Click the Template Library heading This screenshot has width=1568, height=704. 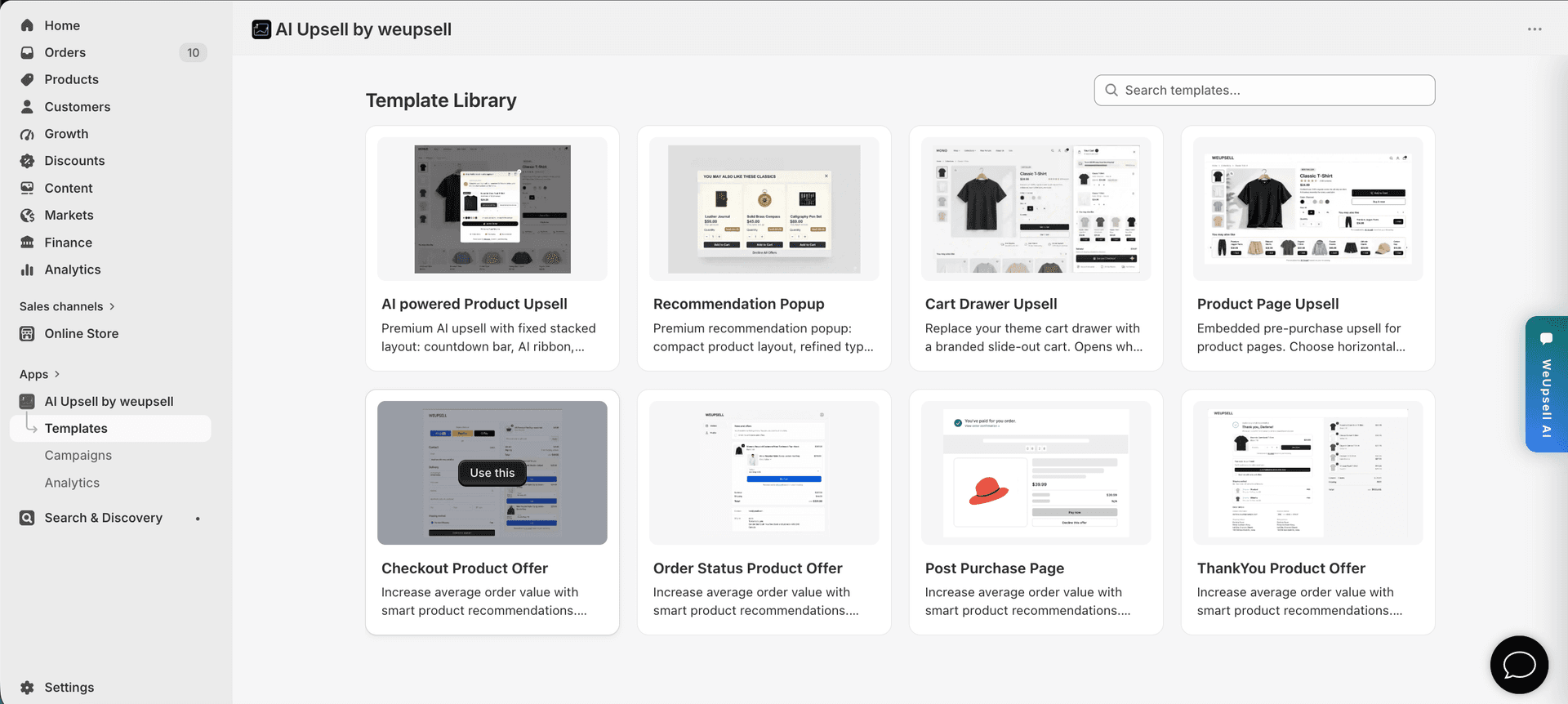click(441, 100)
